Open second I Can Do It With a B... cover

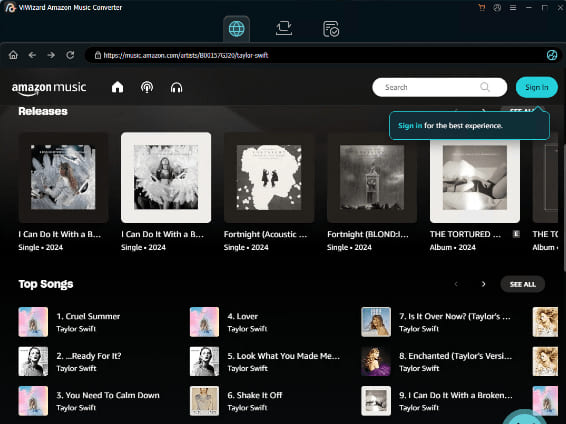[166, 177]
